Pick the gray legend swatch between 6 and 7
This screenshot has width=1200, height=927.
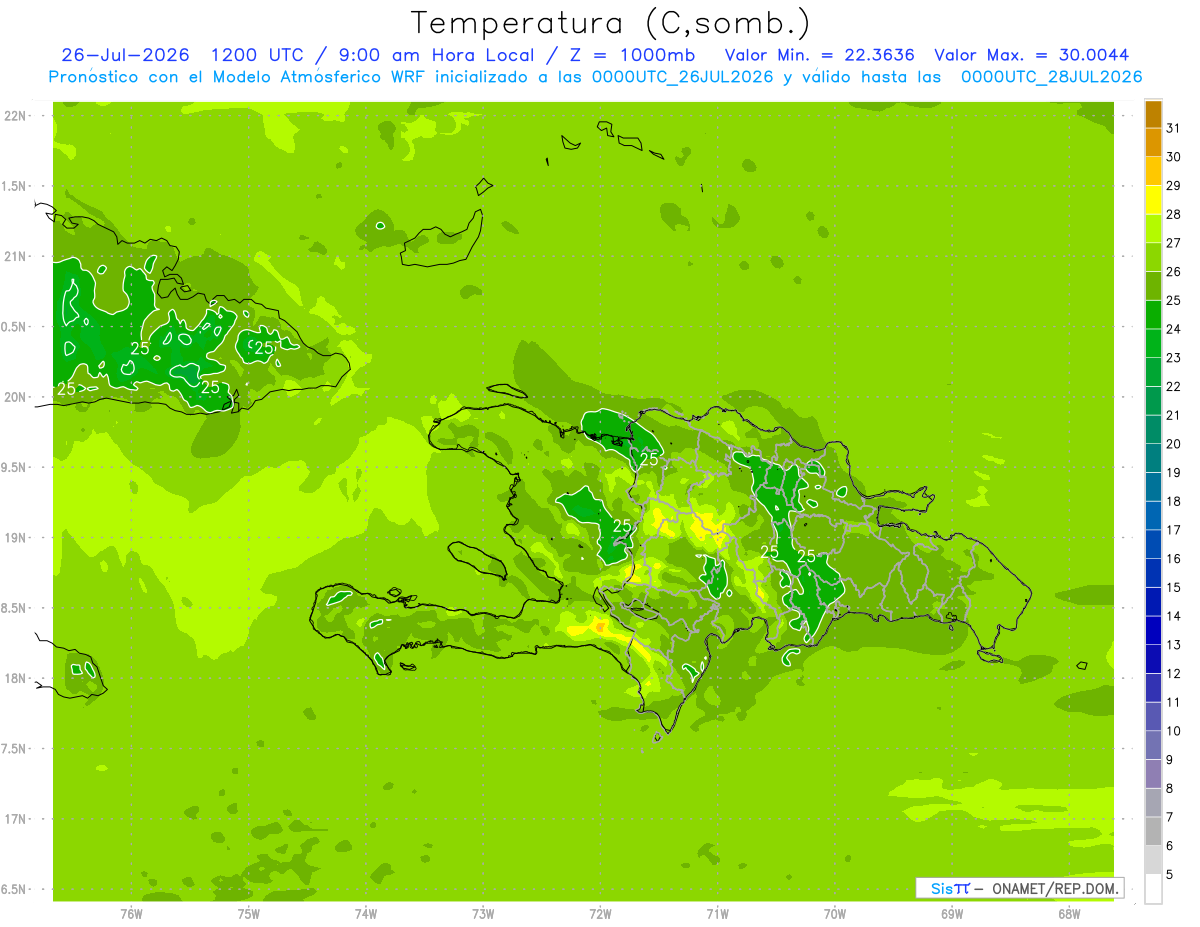click(x=1153, y=832)
